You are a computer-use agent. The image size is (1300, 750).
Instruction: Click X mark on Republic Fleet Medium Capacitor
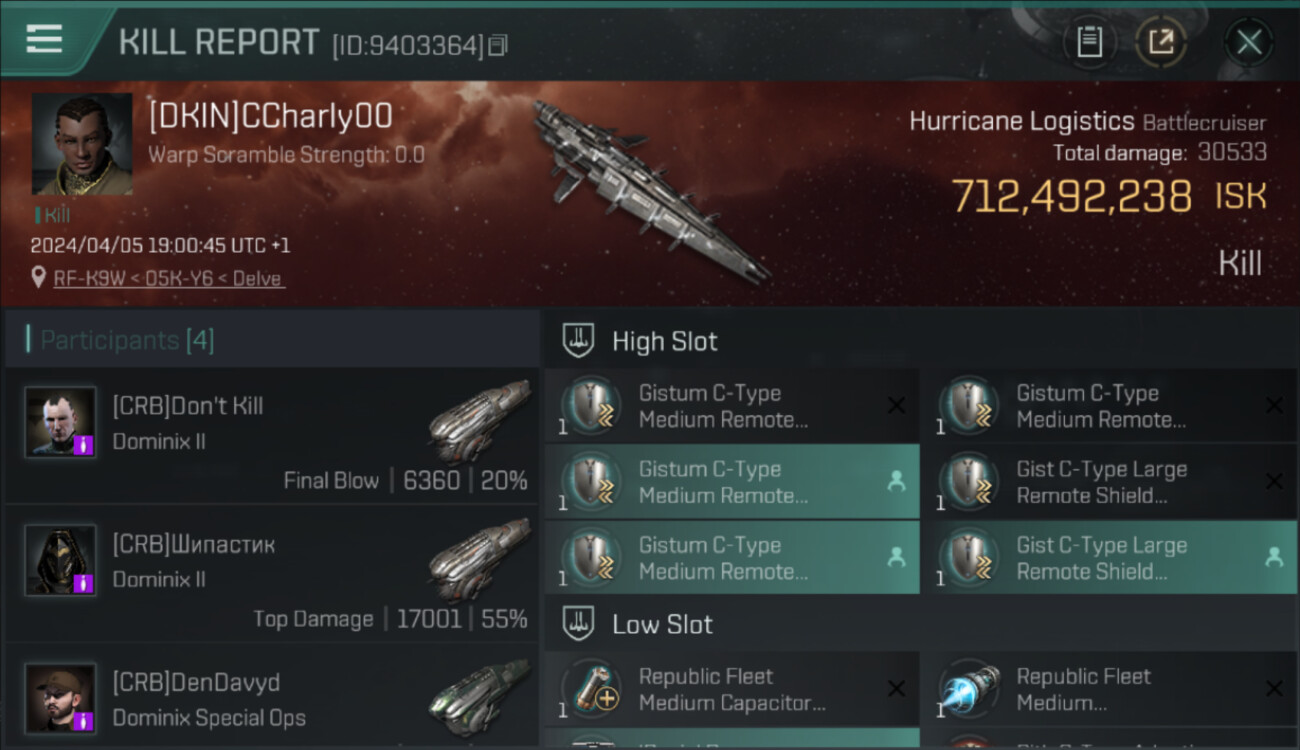click(x=896, y=689)
